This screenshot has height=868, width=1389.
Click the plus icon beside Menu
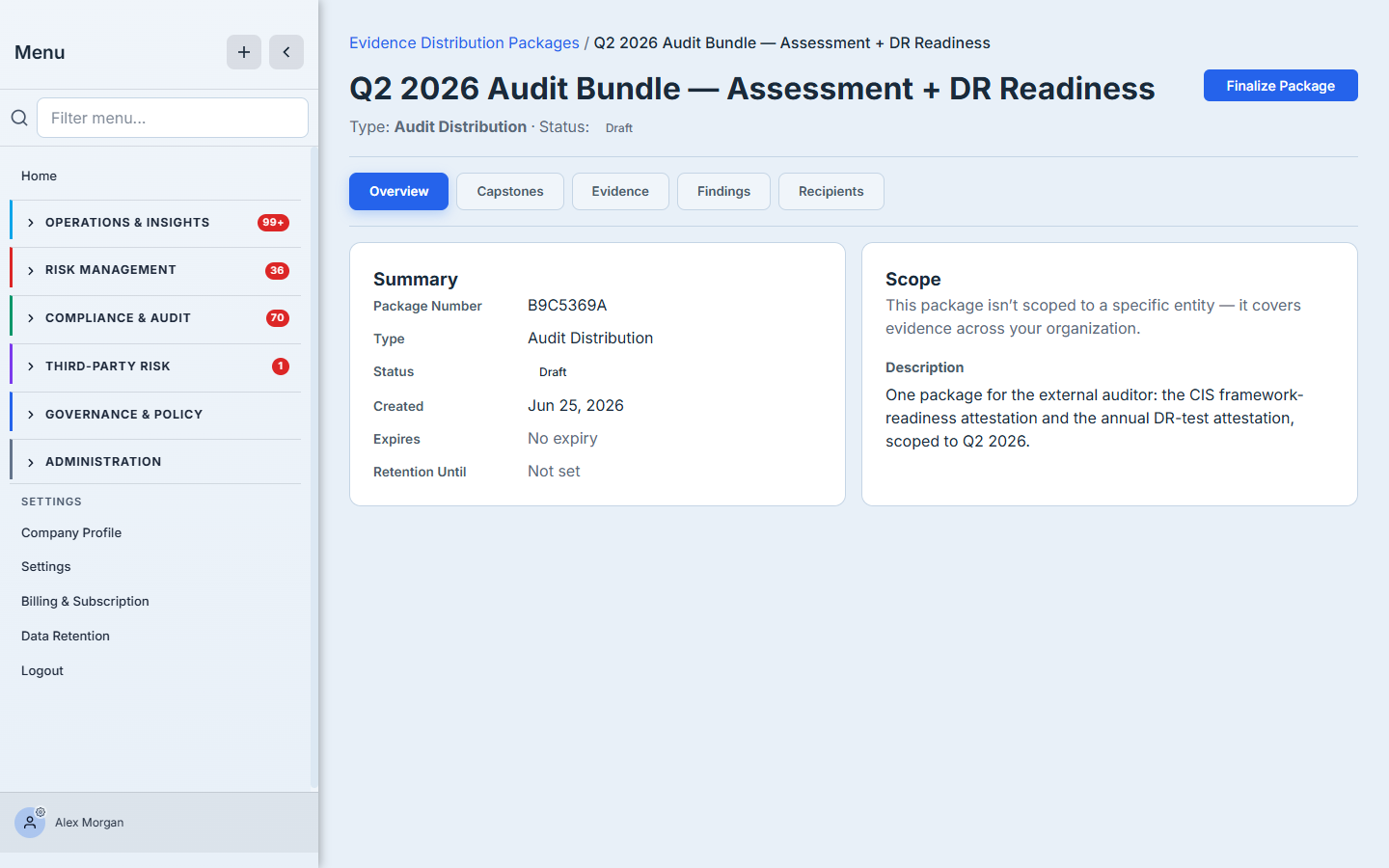pyautogui.click(x=244, y=52)
